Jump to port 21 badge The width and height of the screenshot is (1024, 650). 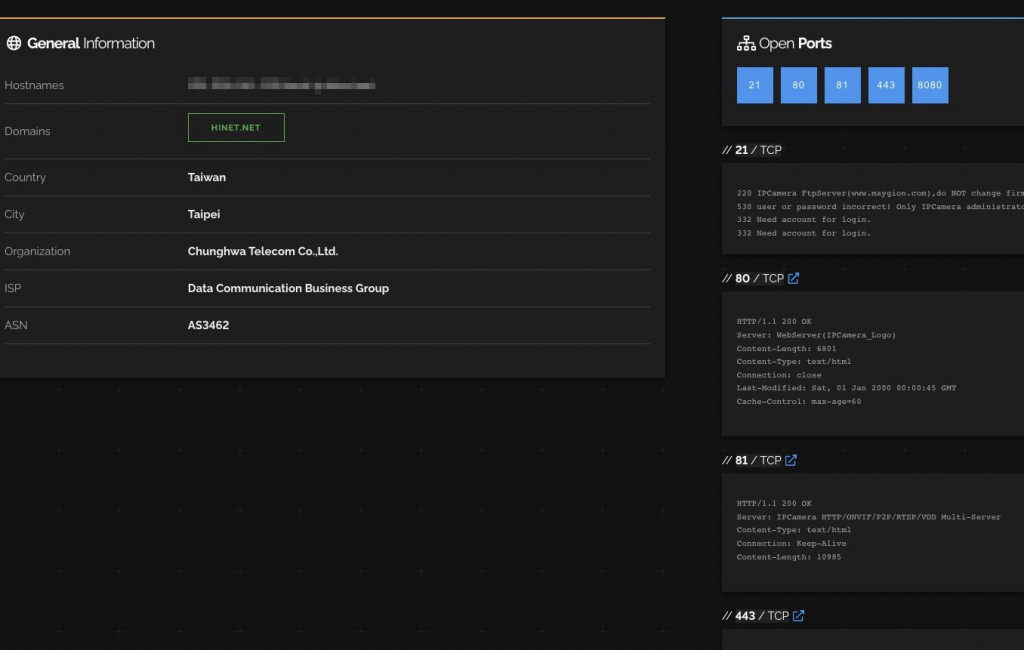tap(755, 85)
